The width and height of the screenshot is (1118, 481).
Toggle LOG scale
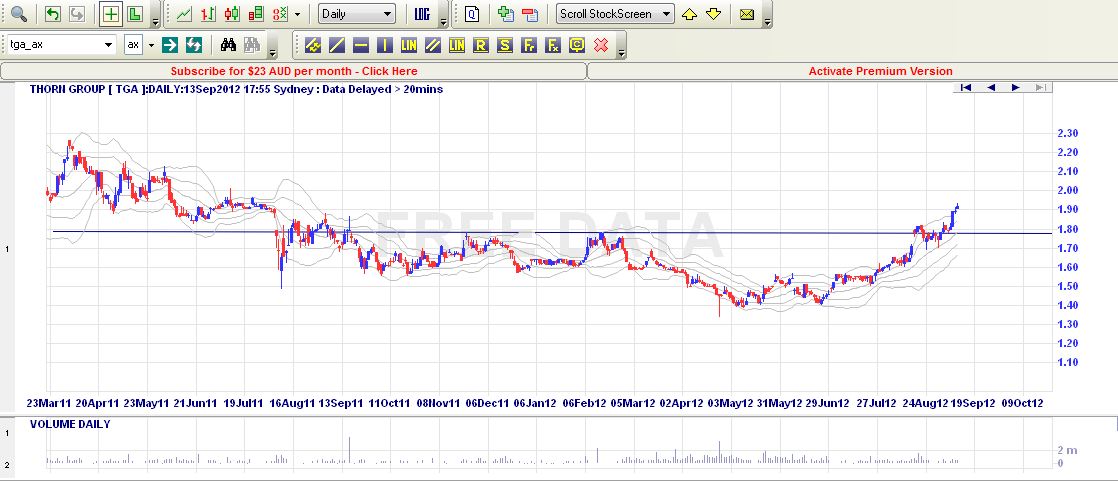422,13
